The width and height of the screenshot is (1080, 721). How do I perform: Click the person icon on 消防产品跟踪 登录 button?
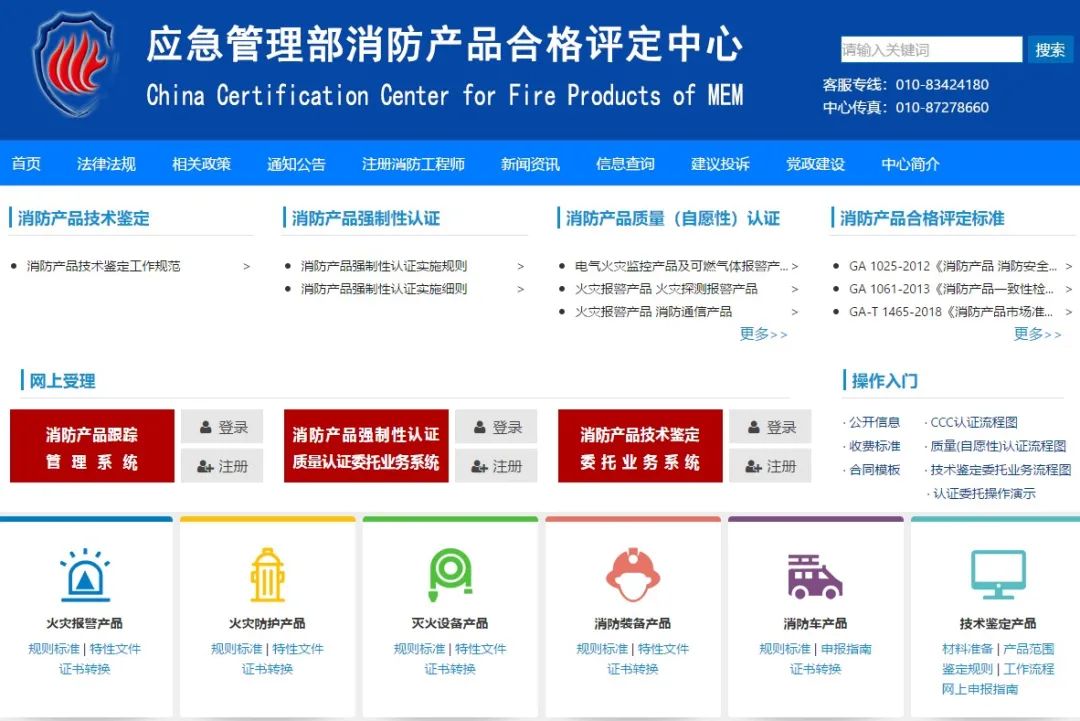[203, 427]
